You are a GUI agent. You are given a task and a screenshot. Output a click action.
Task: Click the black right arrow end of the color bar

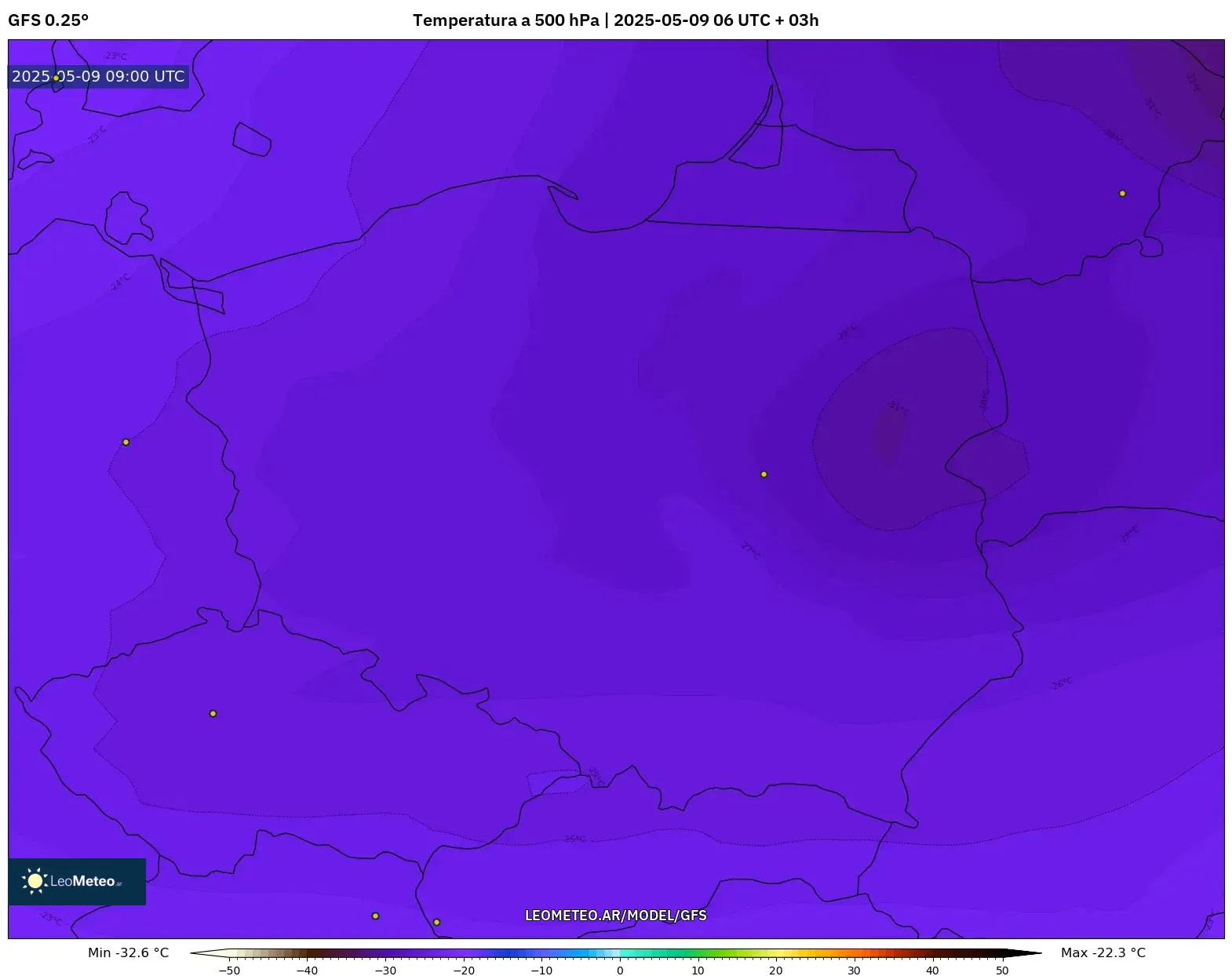point(1022,954)
